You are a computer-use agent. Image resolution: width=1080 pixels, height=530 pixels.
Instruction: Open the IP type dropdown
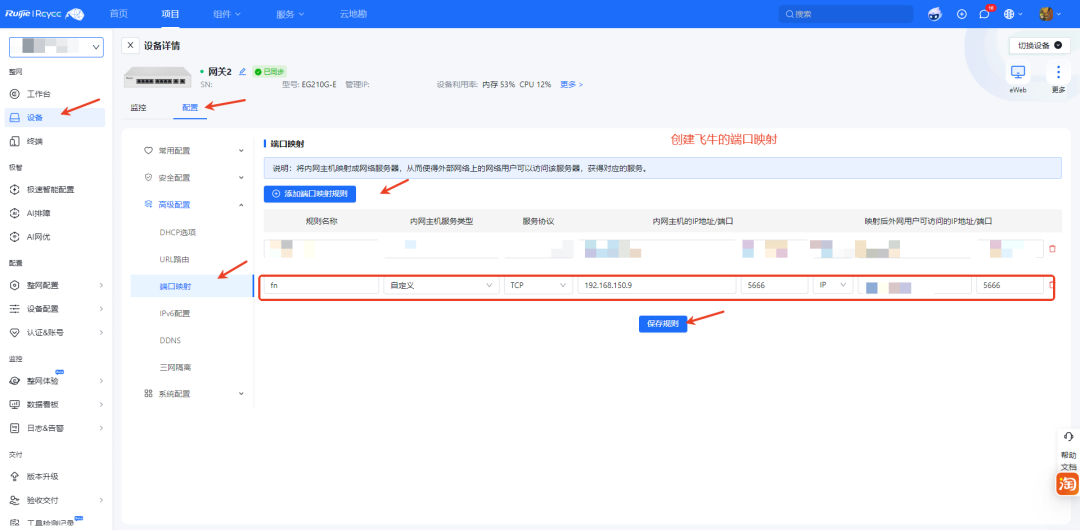point(833,285)
